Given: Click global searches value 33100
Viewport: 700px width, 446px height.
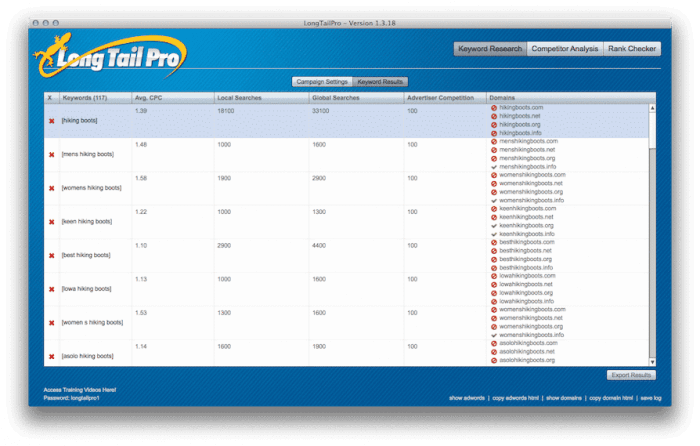Looking at the screenshot, I should 321,111.
